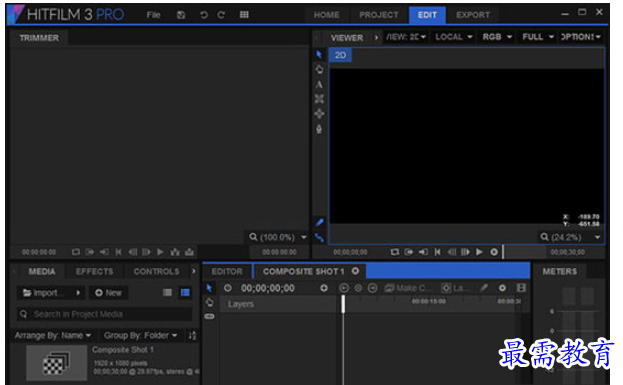
Task: Click the blue pen icon below viewer tools
Action: click(319, 223)
